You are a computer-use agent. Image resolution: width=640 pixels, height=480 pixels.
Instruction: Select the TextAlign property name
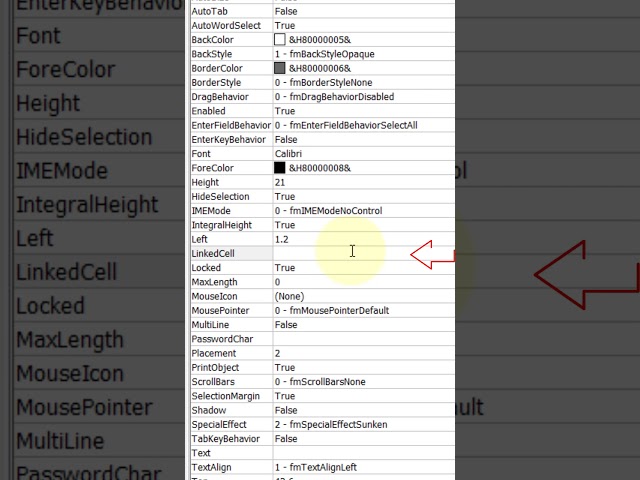click(x=211, y=467)
